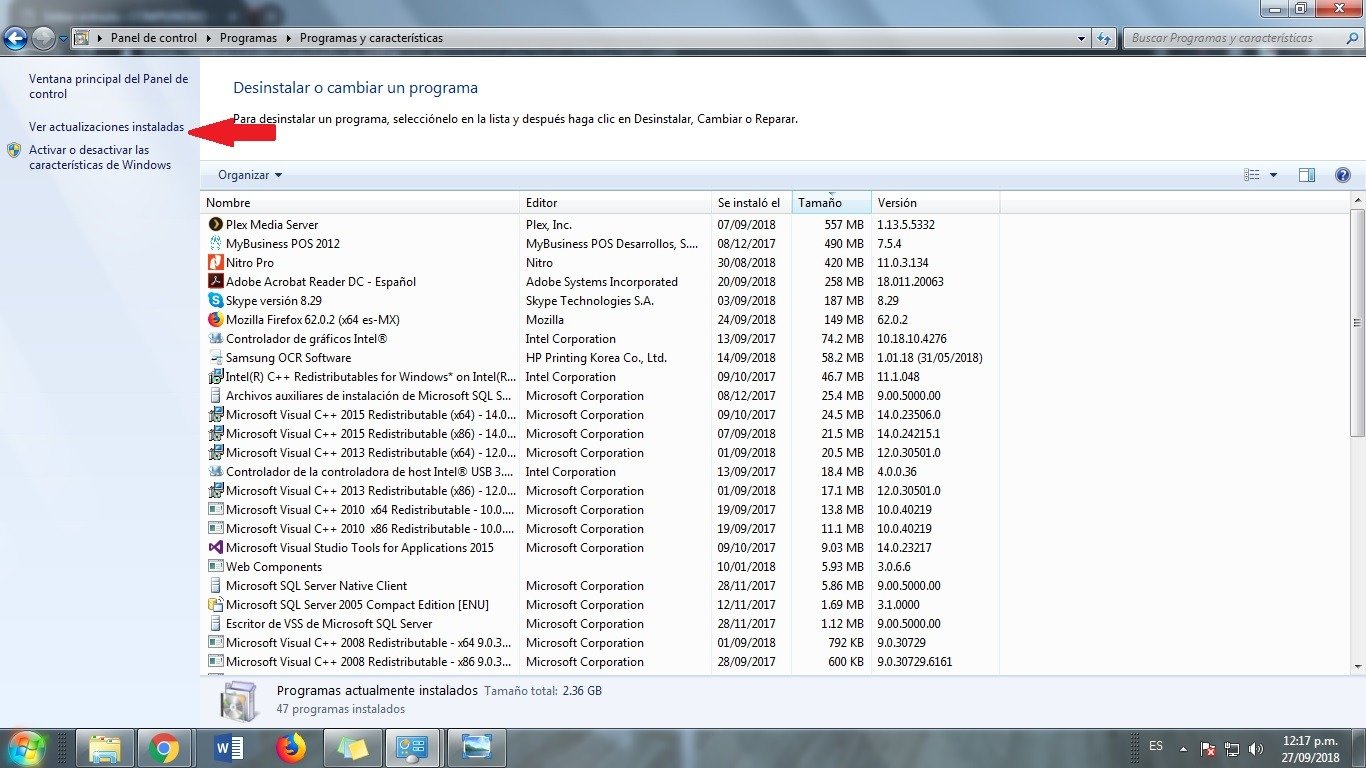Select the Skype versión 8.29 icon

pos(216,301)
